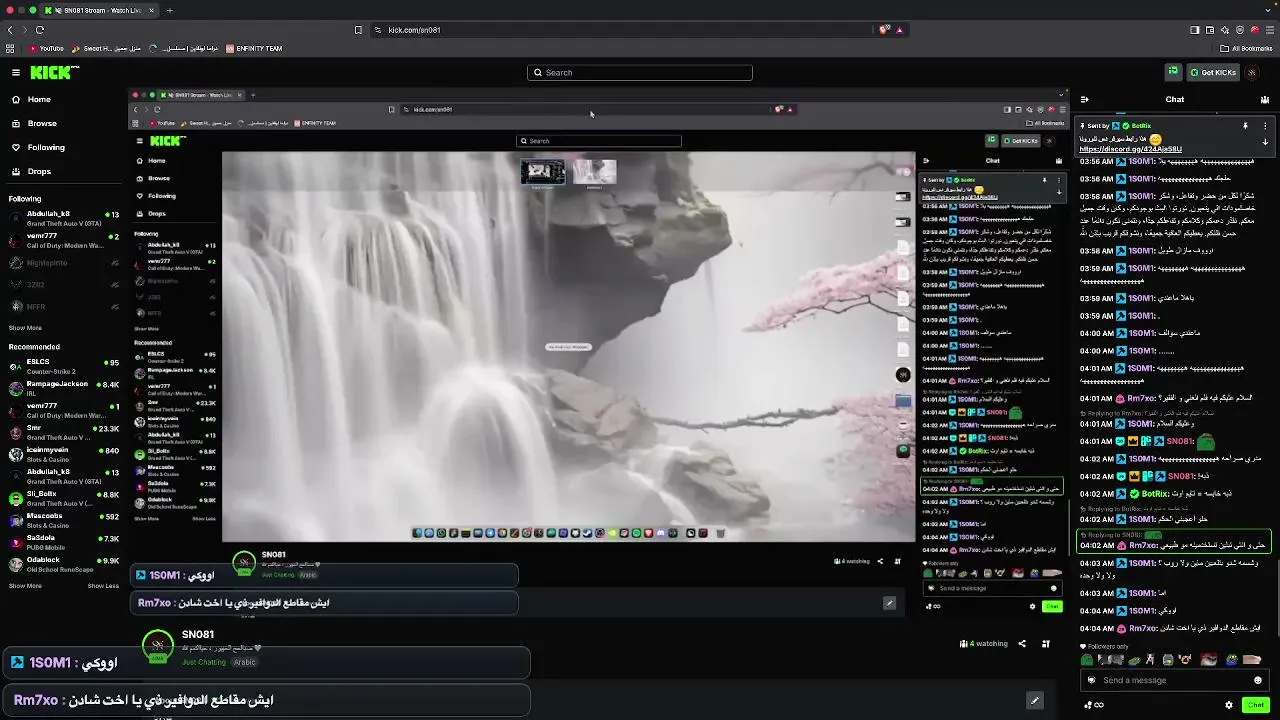Click the Chat header title
Screen dimensions: 1280x720
point(1175,99)
